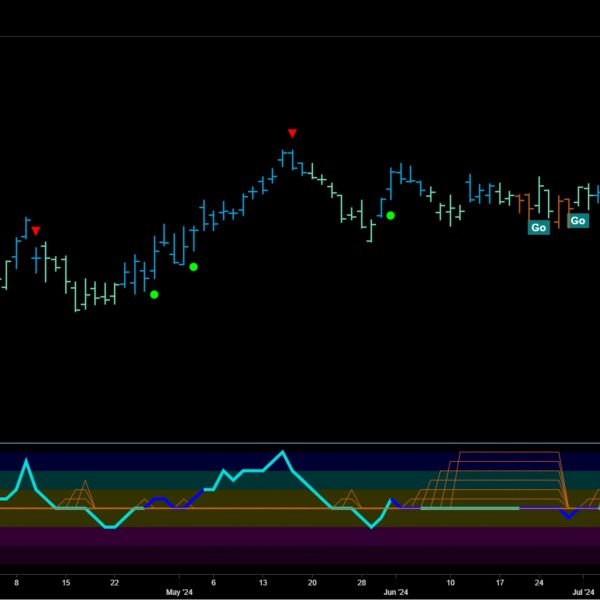Click the date label "22" on the time axis
This screenshot has width=600, height=600.
pyautogui.click(x=114, y=583)
